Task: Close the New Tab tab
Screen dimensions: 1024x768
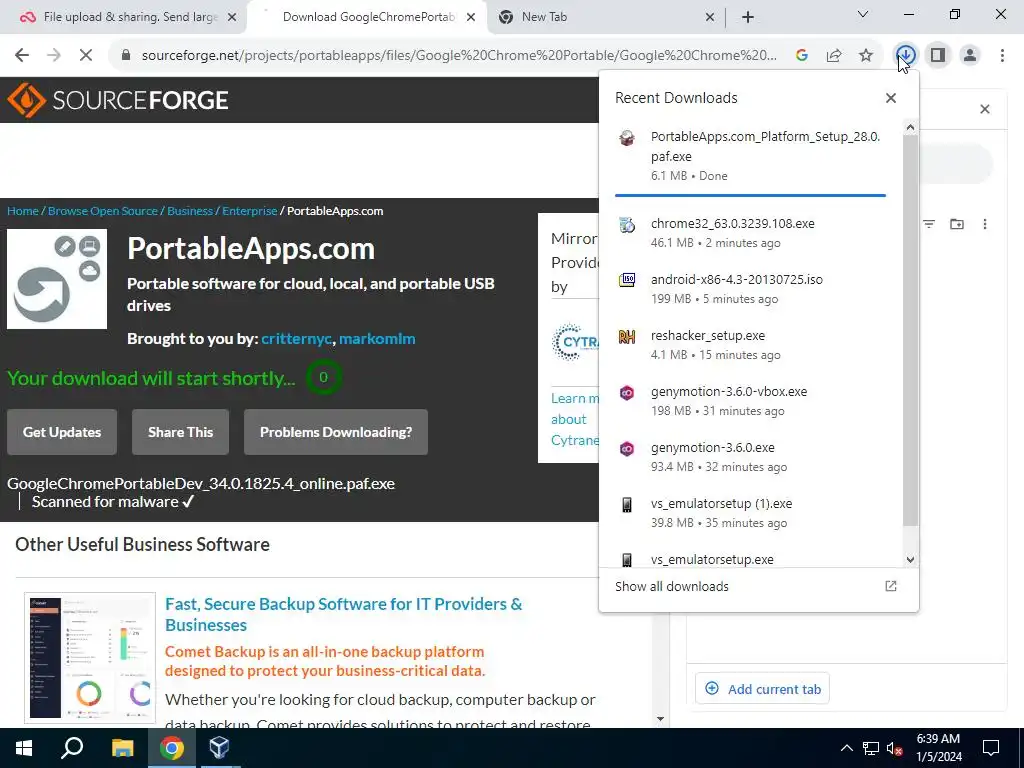Action: (710, 18)
